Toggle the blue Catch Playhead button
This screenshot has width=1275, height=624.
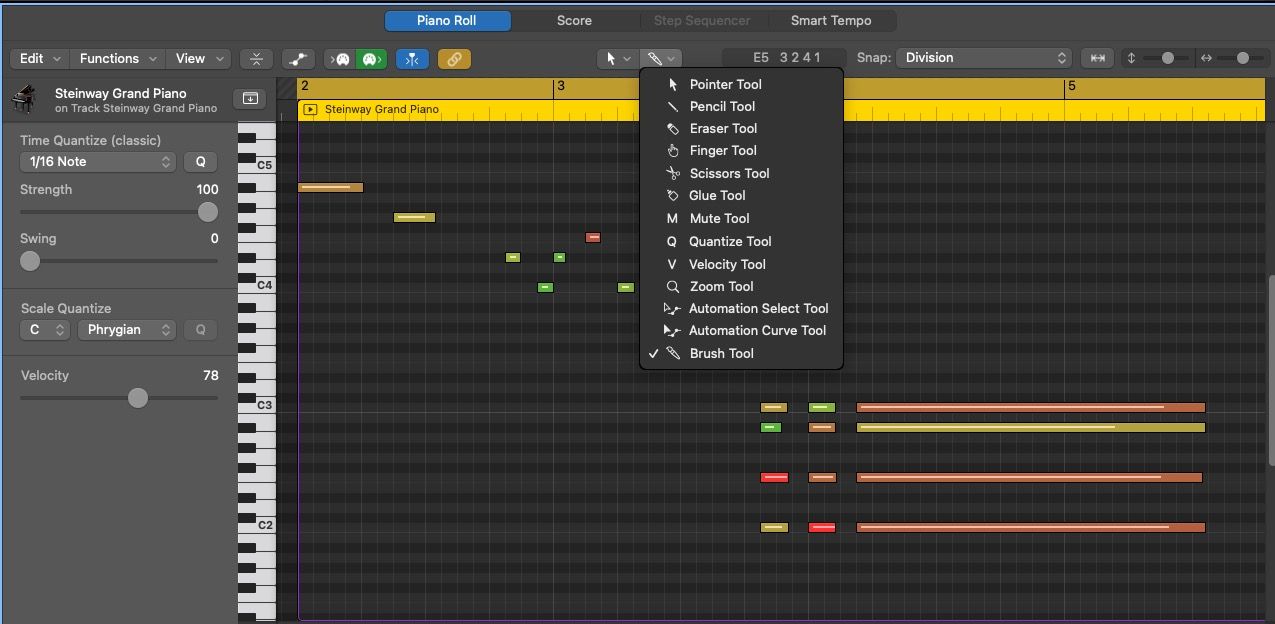(412, 59)
